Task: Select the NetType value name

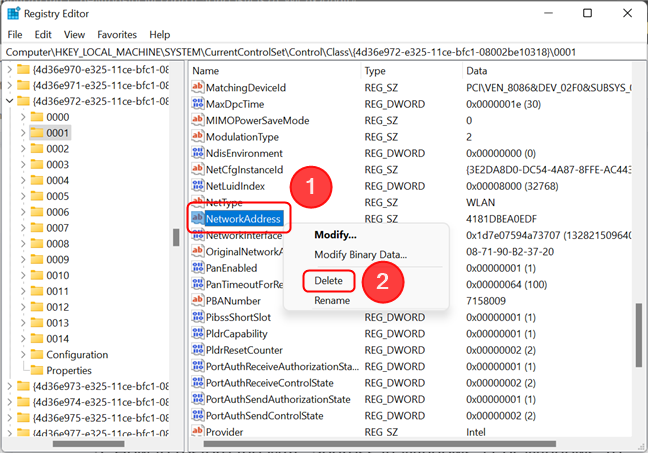Action: [x=224, y=203]
